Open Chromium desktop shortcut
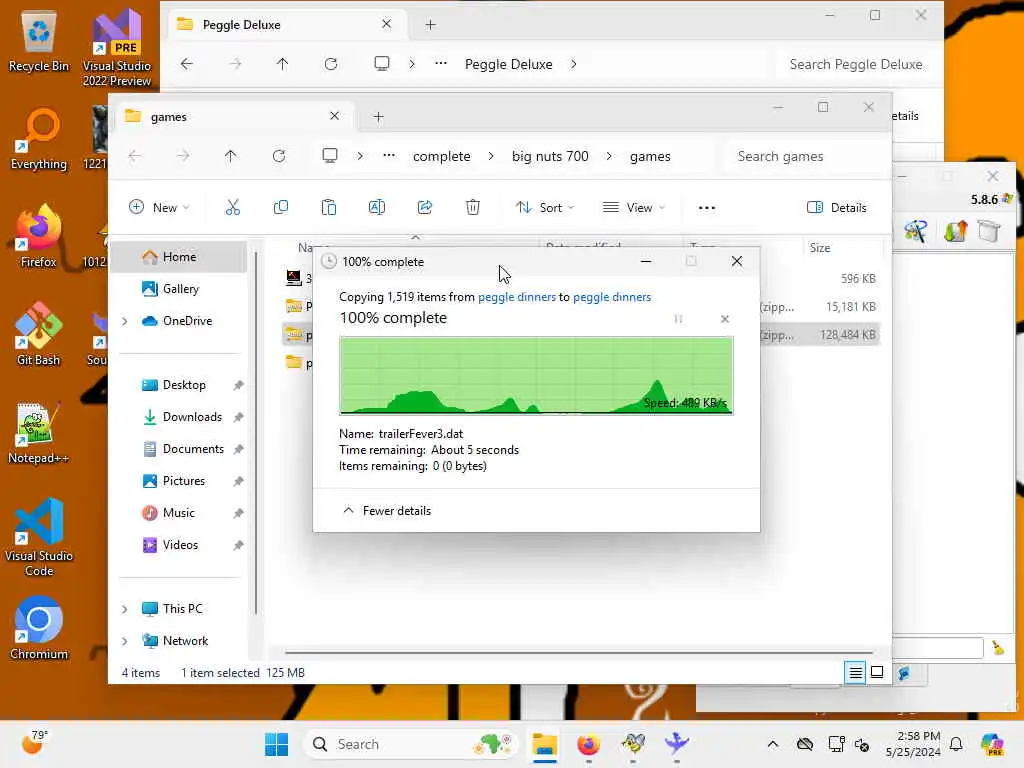Image resolution: width=1024 pixels, height=768 pixels. (x=39, y=628)
